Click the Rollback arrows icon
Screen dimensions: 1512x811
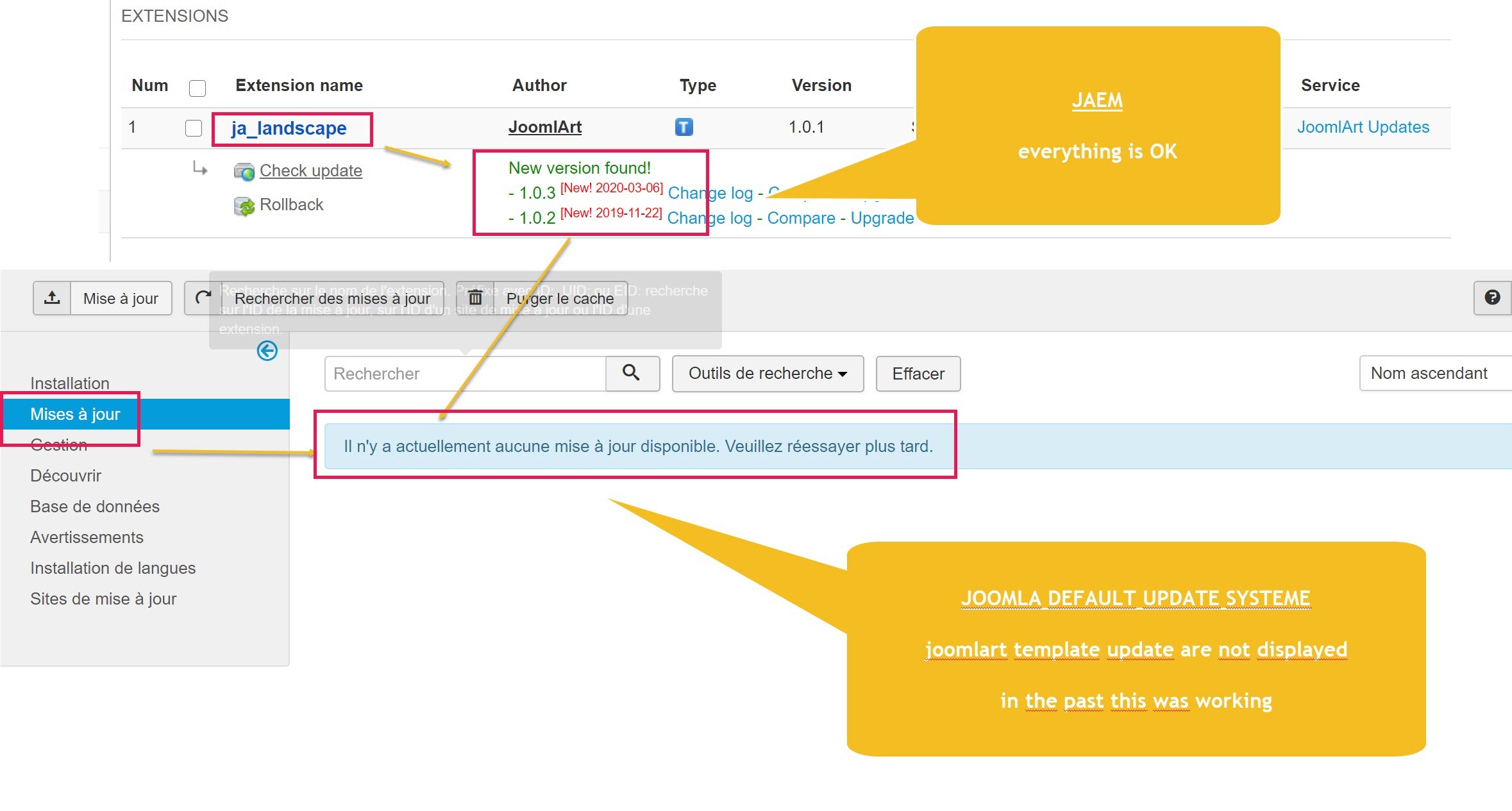[x=244, y=206]
